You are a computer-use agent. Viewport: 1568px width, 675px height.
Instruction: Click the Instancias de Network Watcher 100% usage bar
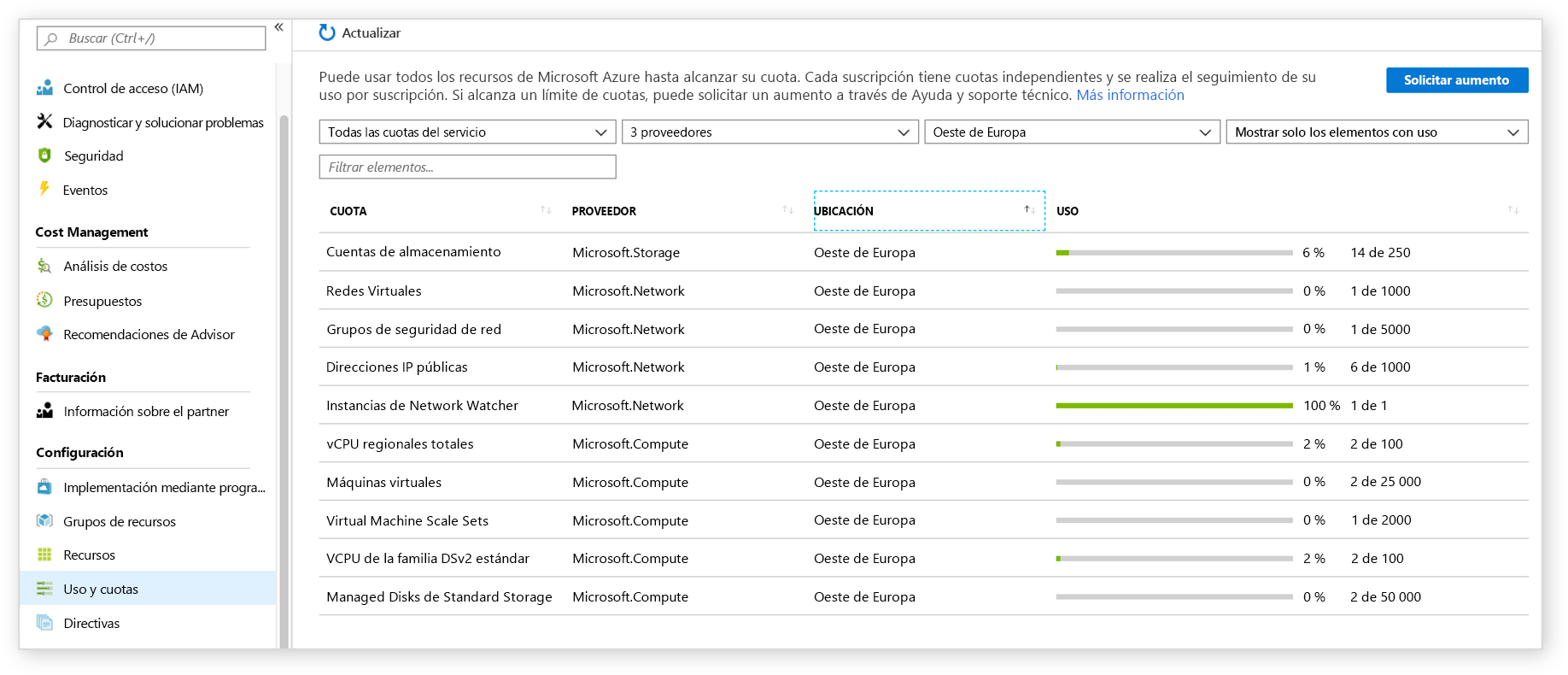1173,405
